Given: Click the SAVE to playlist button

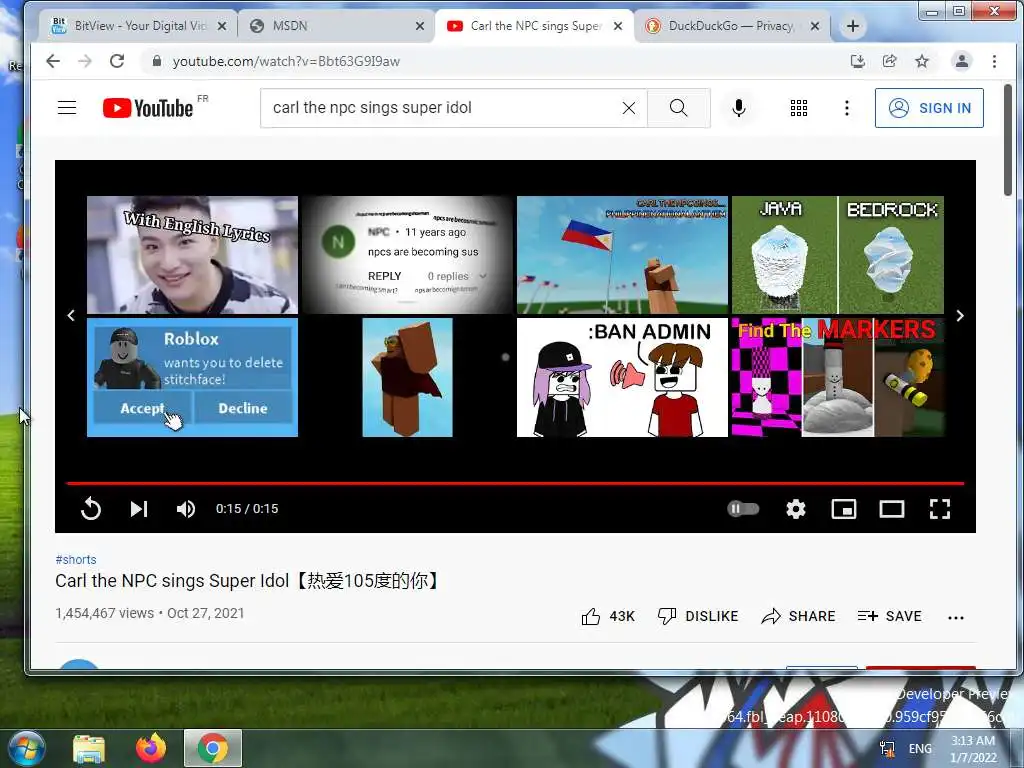Looking at the screenshot, I should (x=889, y=616).
